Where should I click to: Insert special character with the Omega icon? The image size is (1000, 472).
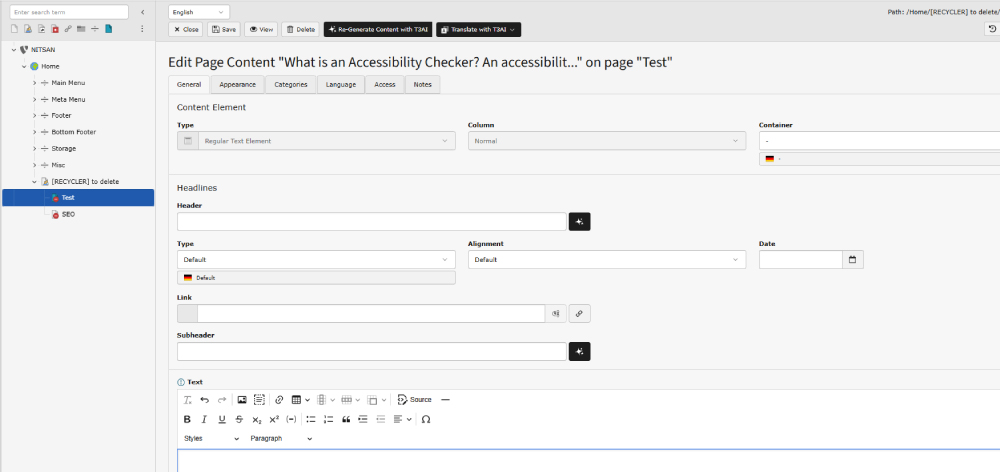[426, 419]
